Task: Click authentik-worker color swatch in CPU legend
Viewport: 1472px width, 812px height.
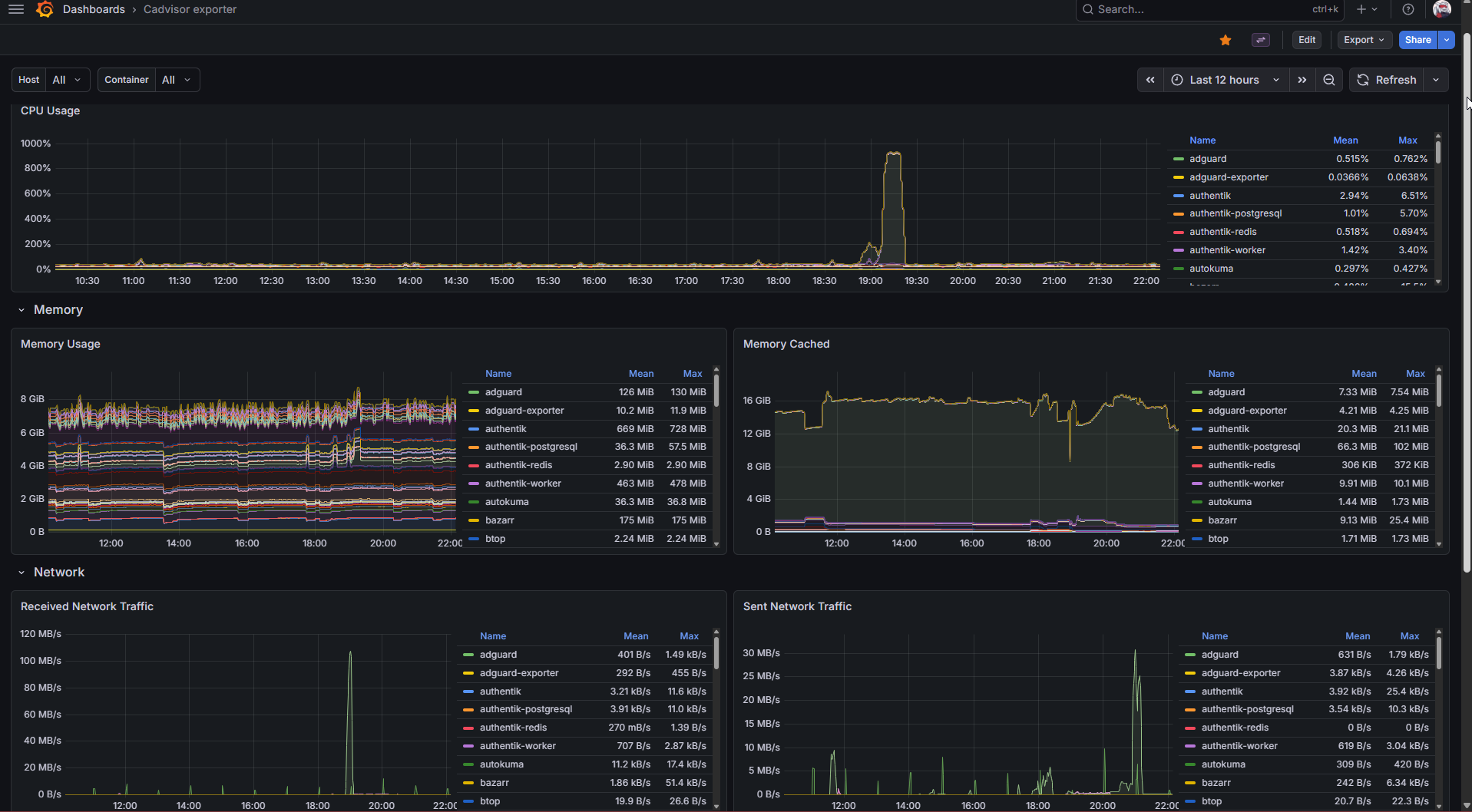Action: [x=1179, y=250]
